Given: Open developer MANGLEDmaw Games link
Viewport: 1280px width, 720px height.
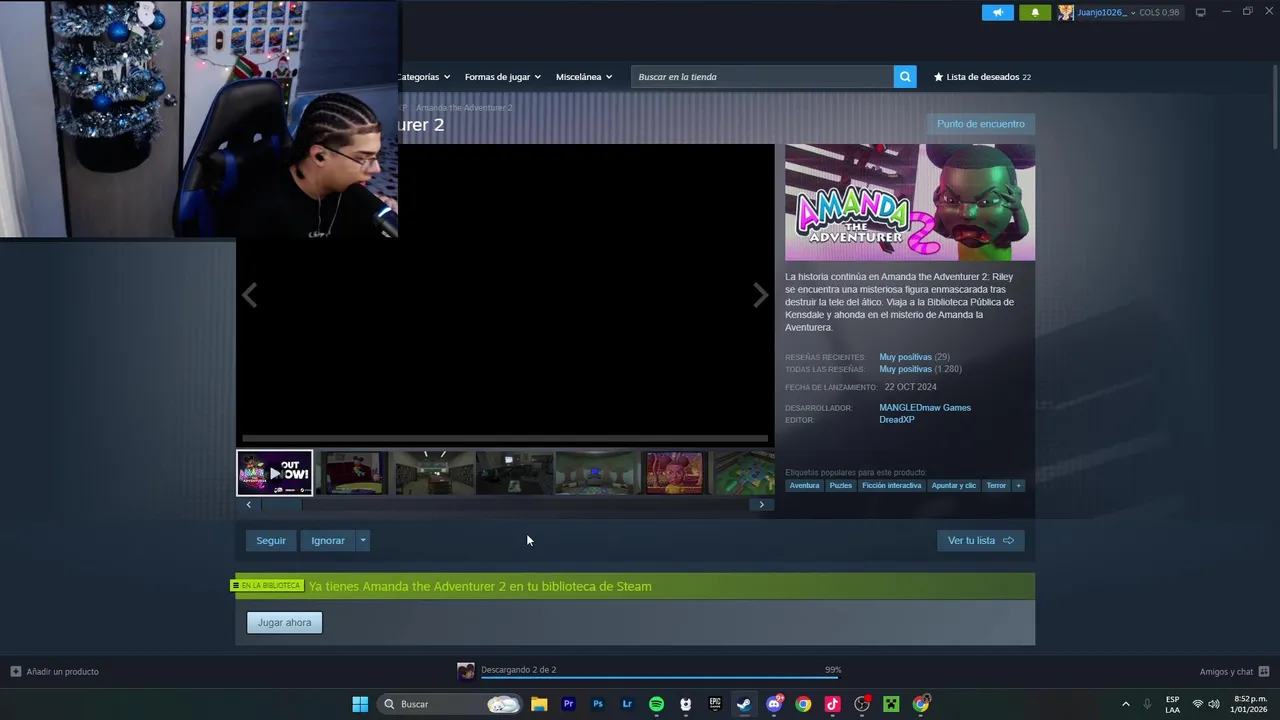Looking at the screenshot, I should tap(925, 408).
